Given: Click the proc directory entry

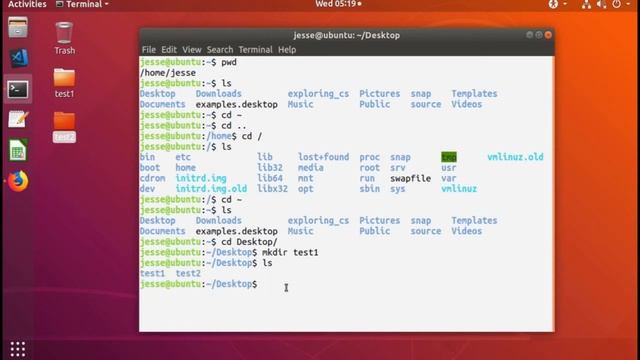Looking at the screenshot, I should click(369, 157).
